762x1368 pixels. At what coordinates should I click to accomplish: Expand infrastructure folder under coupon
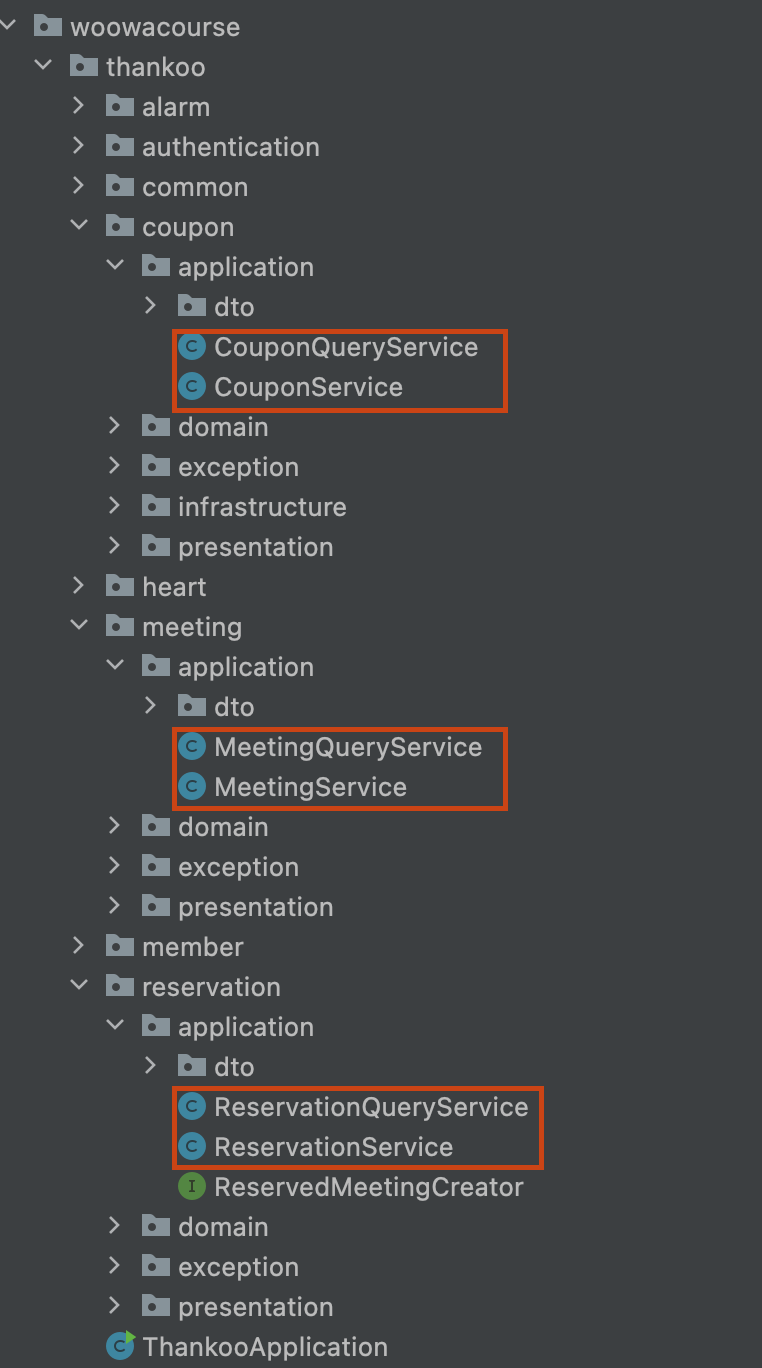115,506
